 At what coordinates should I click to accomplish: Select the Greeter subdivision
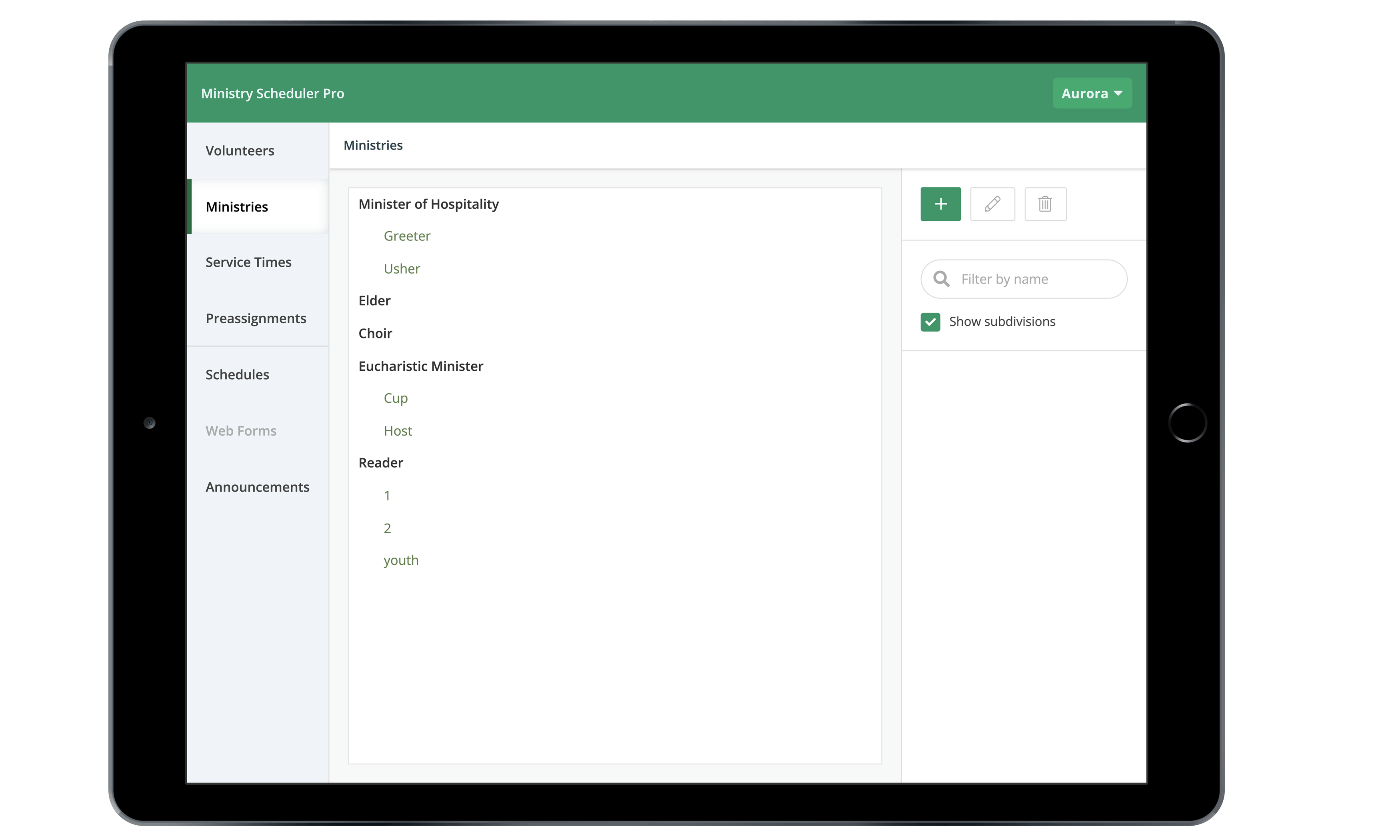[x=406, y=236]
